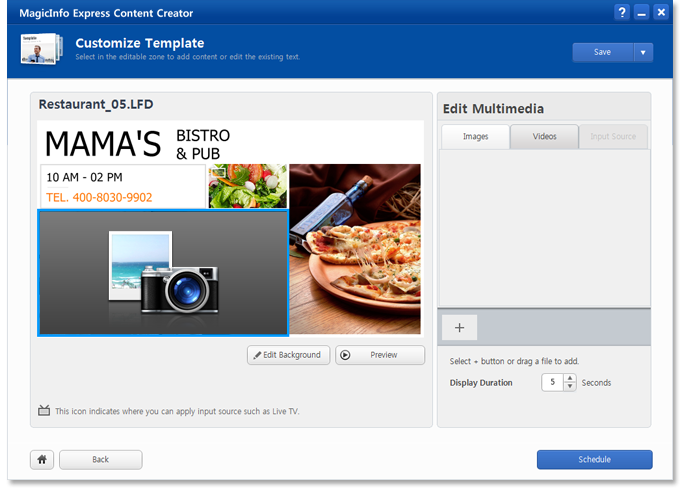The height and width of the screenshot is (488, 680).
Task: Click the Live TV input source icon
Action: pos(44,410)
